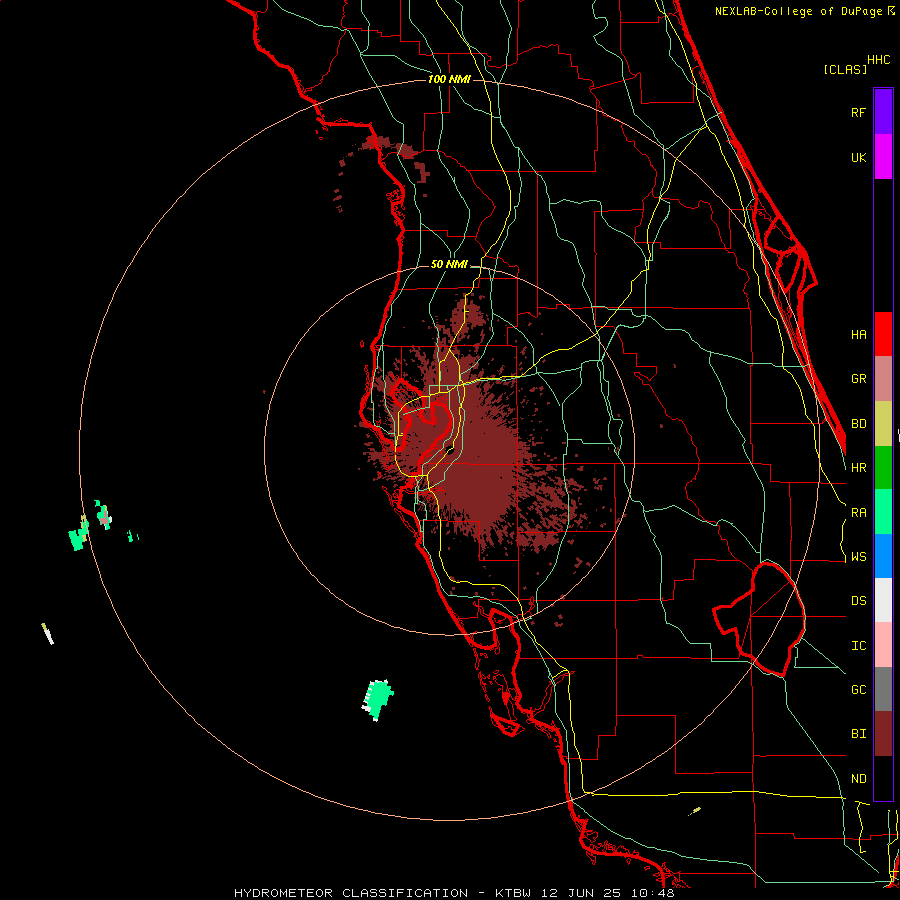Click the ND black legend swatch

click(x=883, y=778)
